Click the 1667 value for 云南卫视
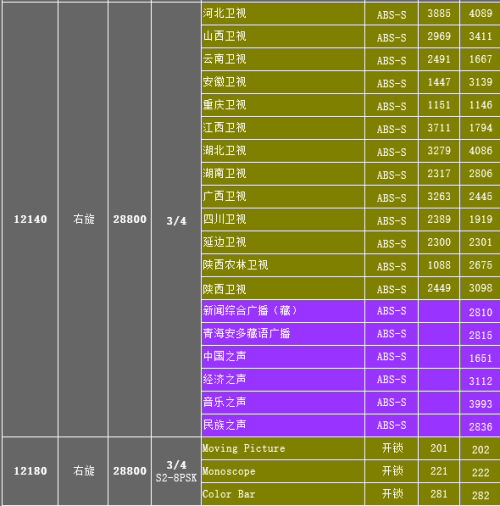Viewport: 500px width, 506px height. pyautogui.click(x=480, y=59)
